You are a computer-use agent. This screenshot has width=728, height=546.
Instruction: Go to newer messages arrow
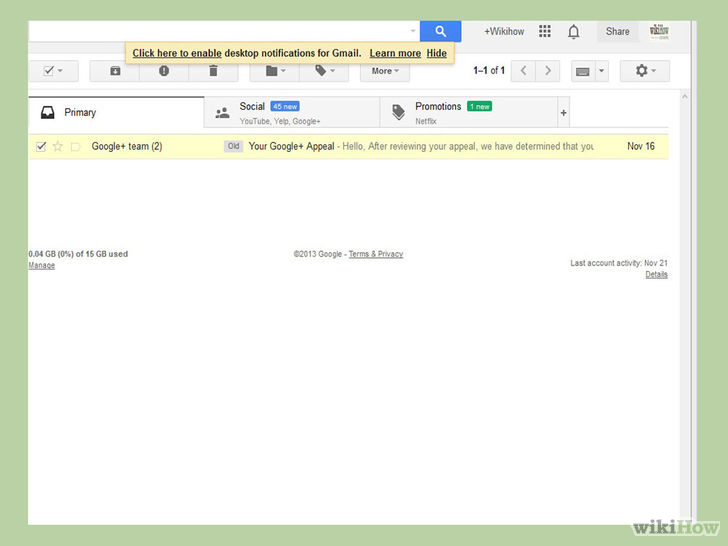[523, 71]
